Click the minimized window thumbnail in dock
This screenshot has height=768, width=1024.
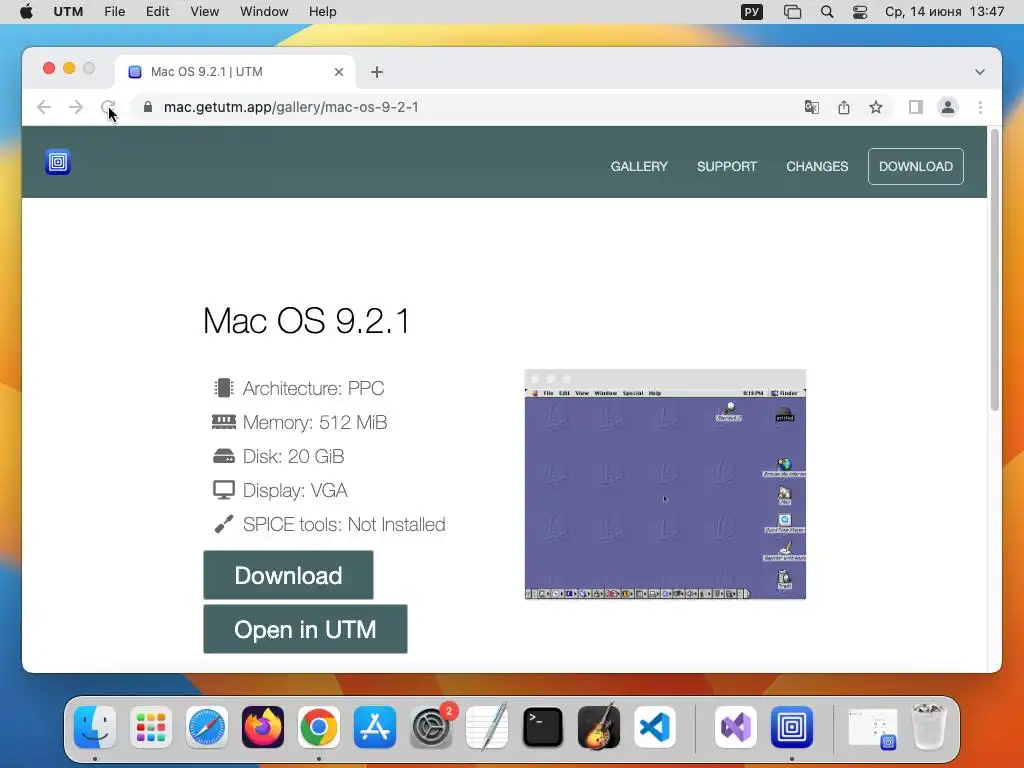click(x=872, y=727)
